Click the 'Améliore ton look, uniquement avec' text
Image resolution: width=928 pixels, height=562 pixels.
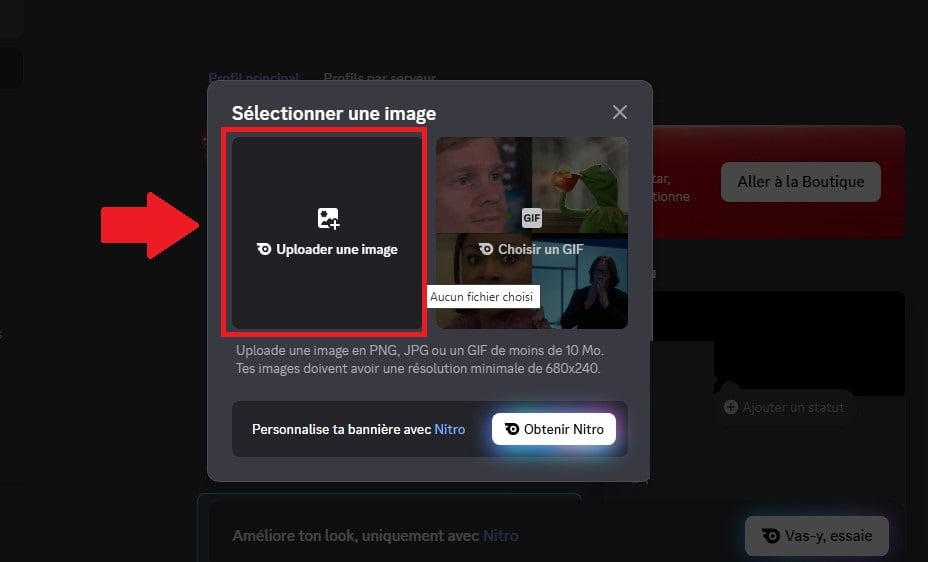pyautogui.click(x=355, y=536)
